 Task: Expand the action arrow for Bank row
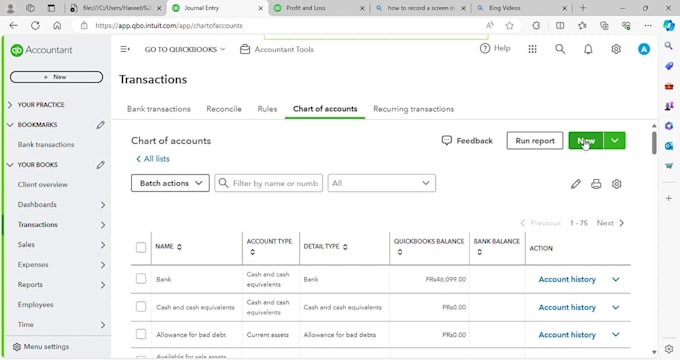[616, 279]
